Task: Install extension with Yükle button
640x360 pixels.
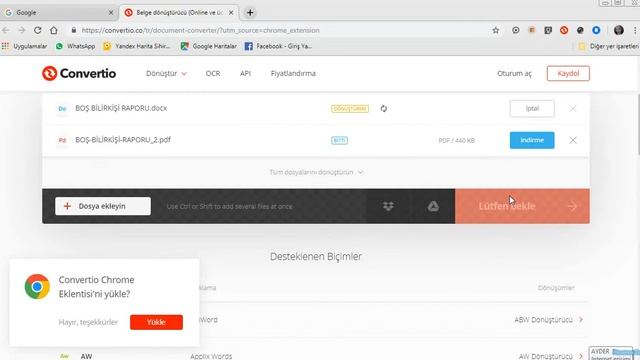Action: (x=156, y=322)
